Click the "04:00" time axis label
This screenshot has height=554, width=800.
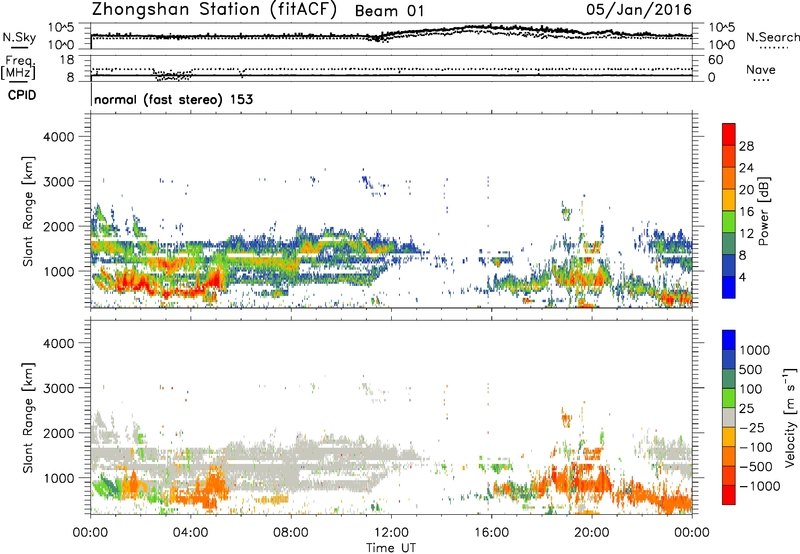(x=191, y=533)
